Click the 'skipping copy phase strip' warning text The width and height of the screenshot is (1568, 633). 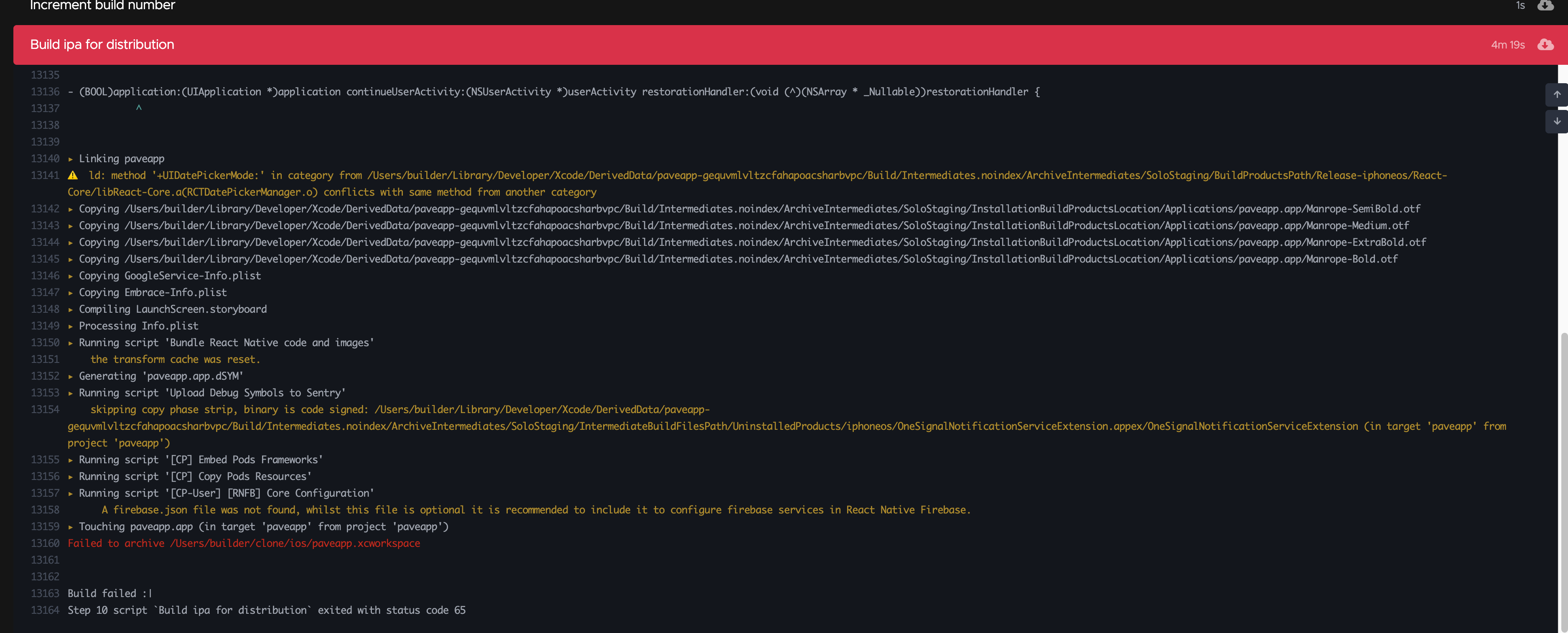(x=787, y=426)
